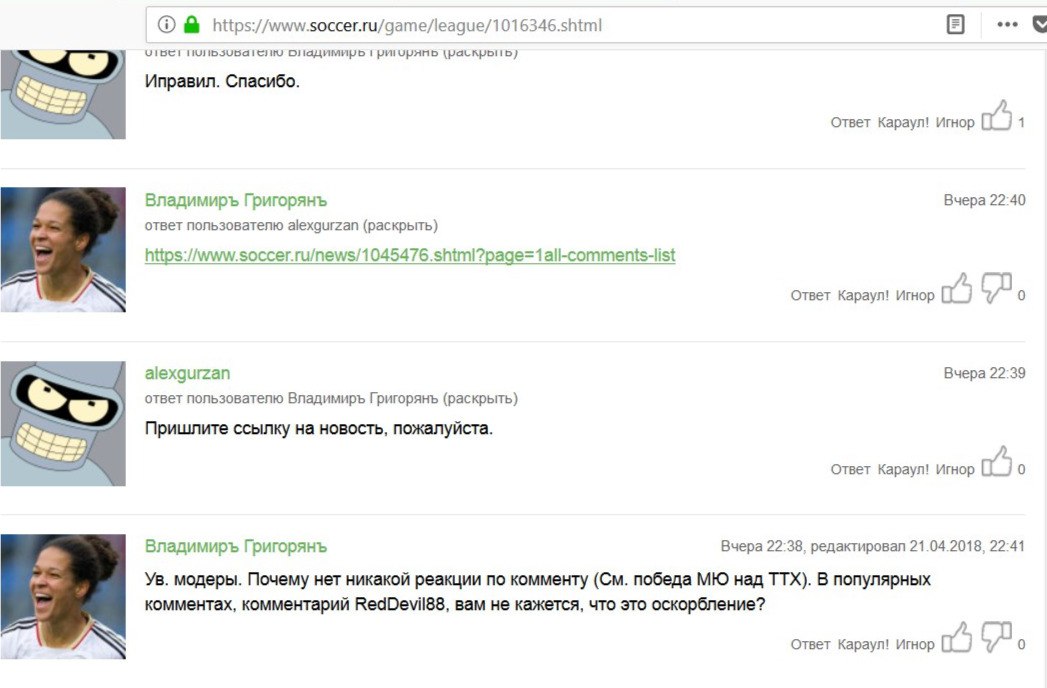Click Караул! on 'Иправил. Спасибо.' comment
Viewport: 1047px width, 688px height.
point(903,122)
